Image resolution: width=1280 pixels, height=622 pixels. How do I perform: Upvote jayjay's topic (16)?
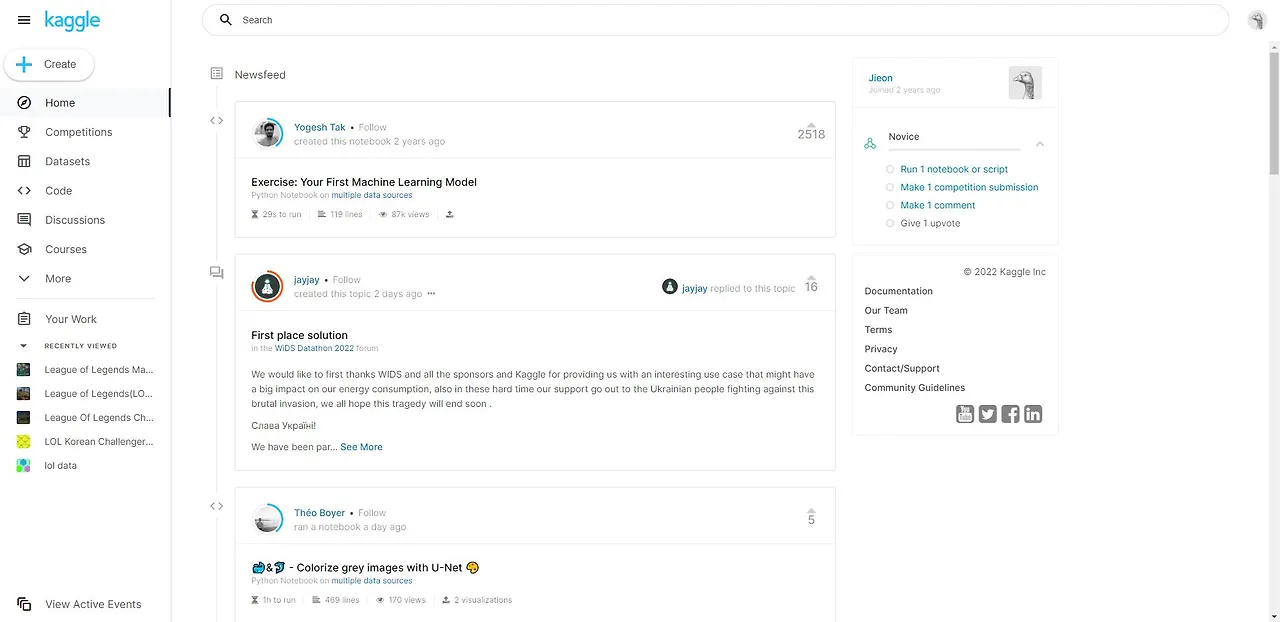click(x=811, y=278)
